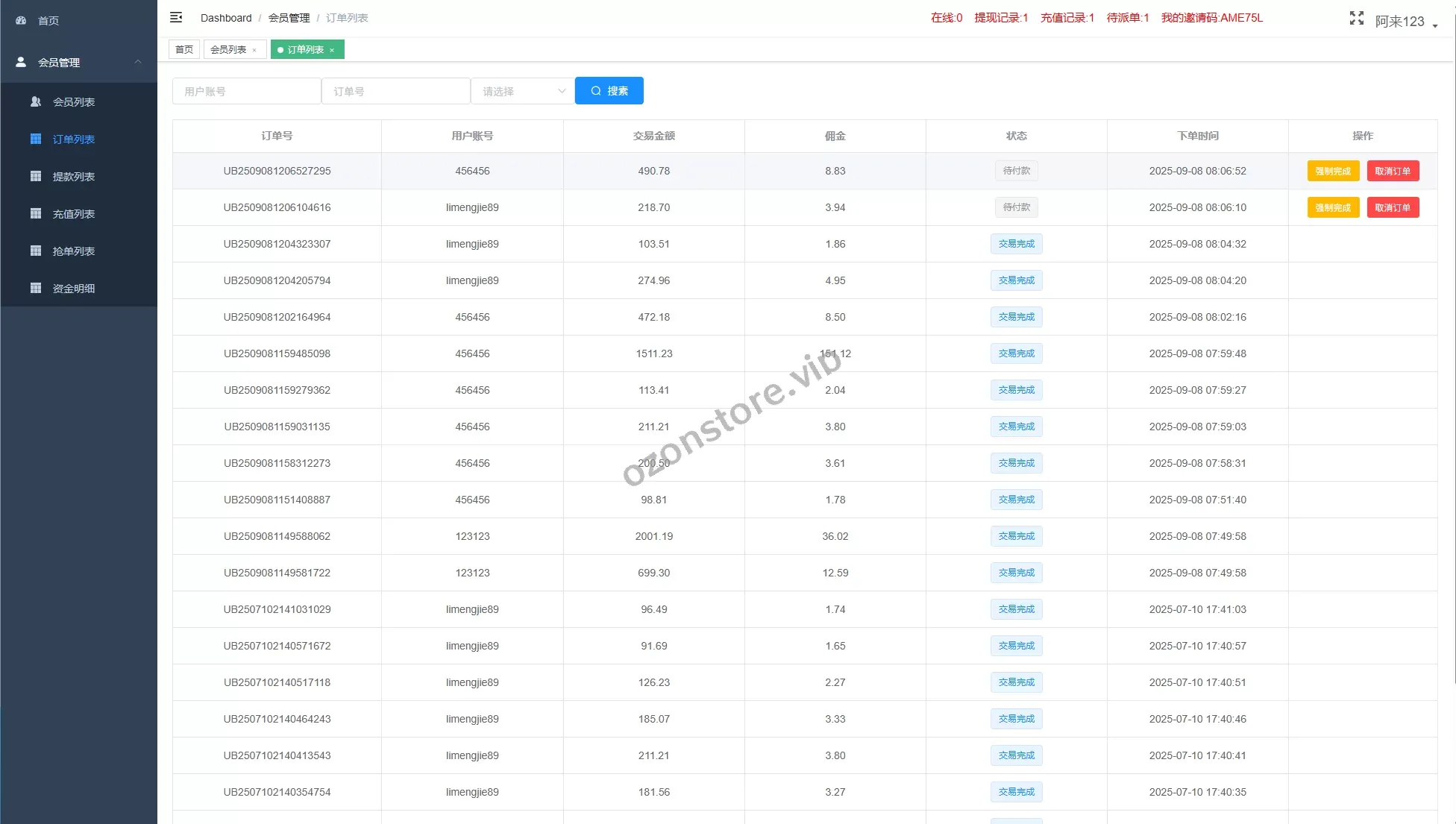Open 抢单列表 via its table icon
The height and width of the screenshot is (824, 1456).
pos(36,251)
